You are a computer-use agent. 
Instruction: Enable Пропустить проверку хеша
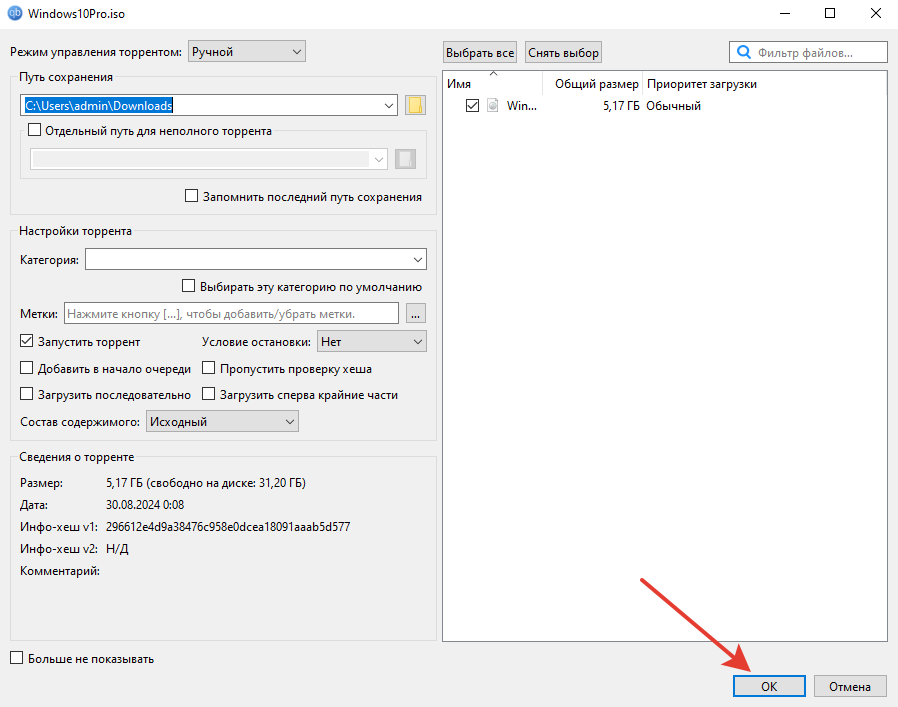click(x=208, y=368)
